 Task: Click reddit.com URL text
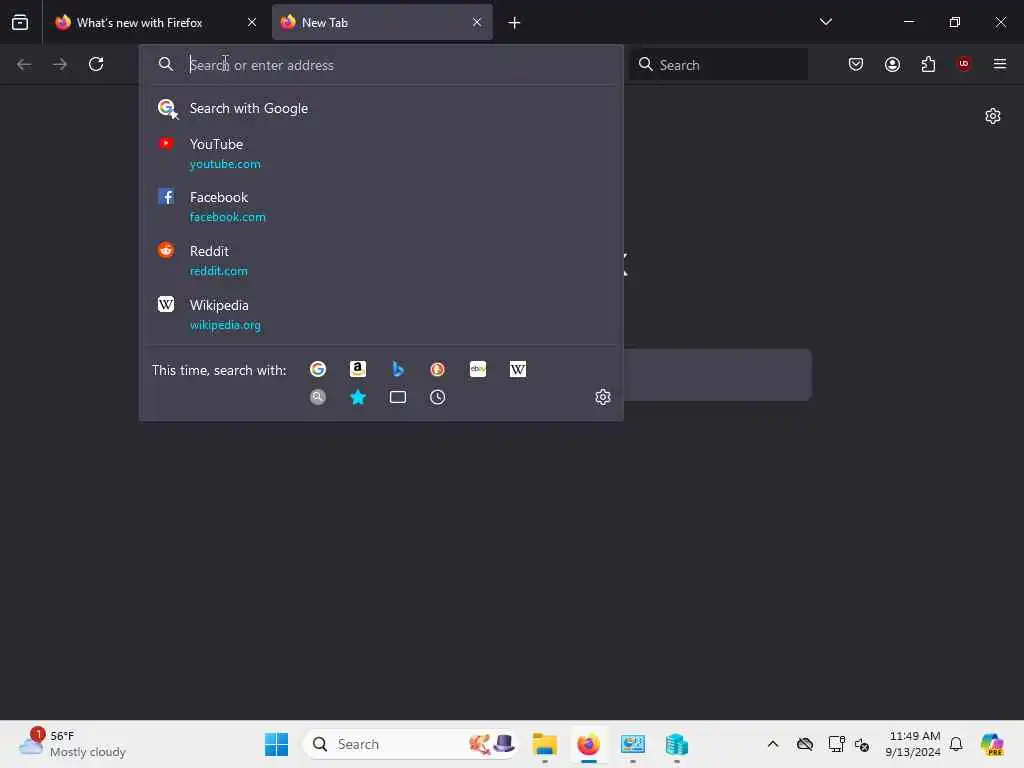point(219,271)
